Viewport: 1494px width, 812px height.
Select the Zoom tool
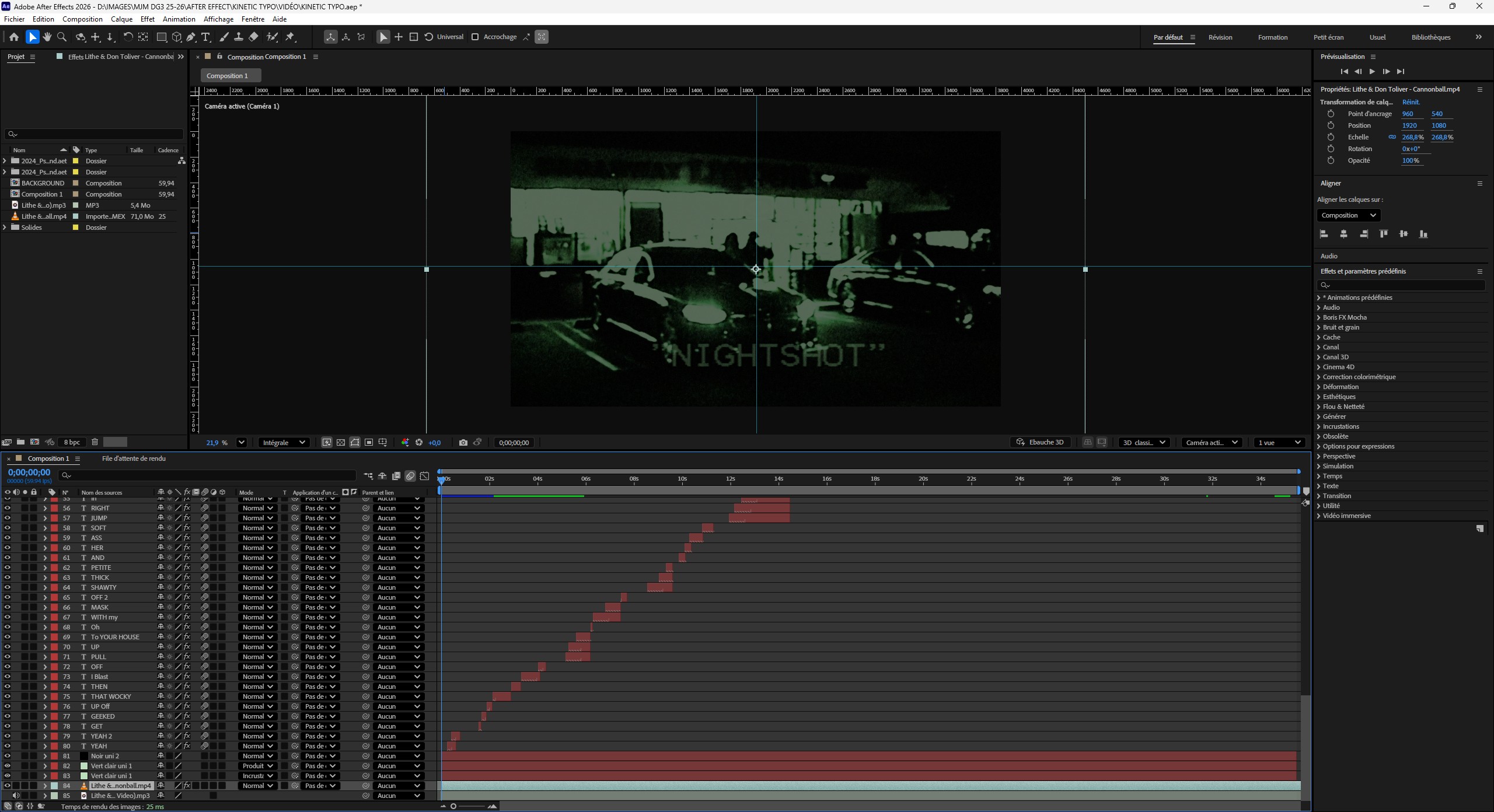coord(62,37)
